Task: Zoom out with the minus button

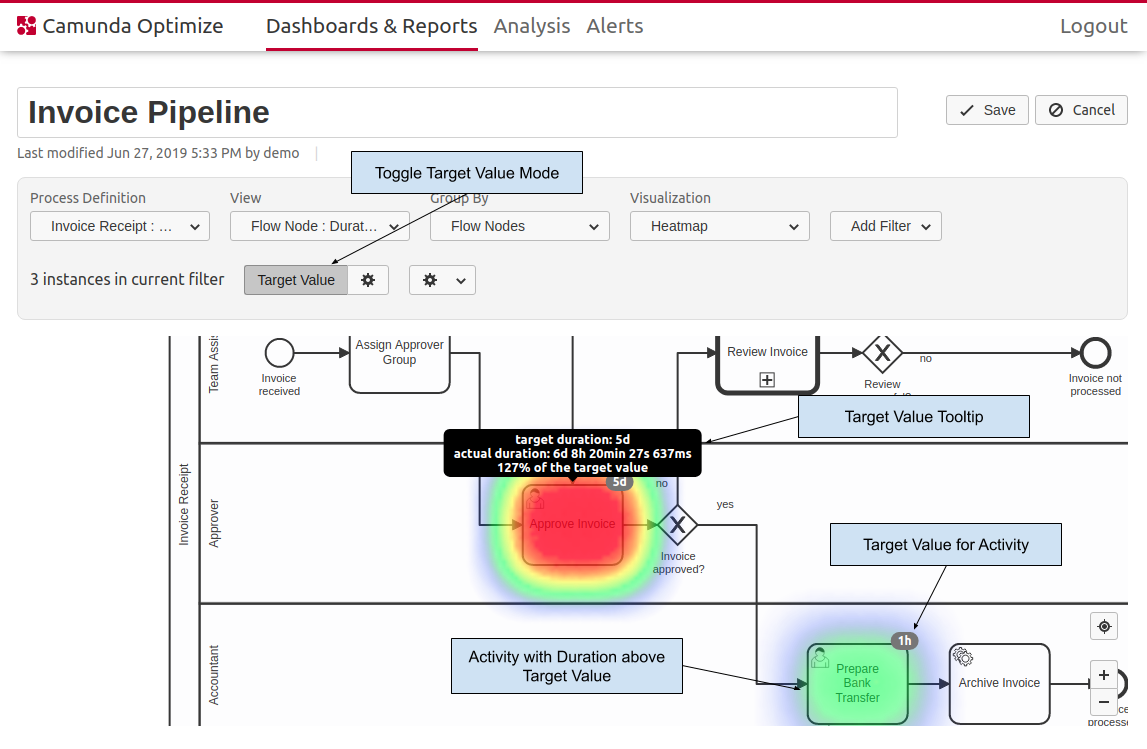Action: click(x=1104, y=703)
